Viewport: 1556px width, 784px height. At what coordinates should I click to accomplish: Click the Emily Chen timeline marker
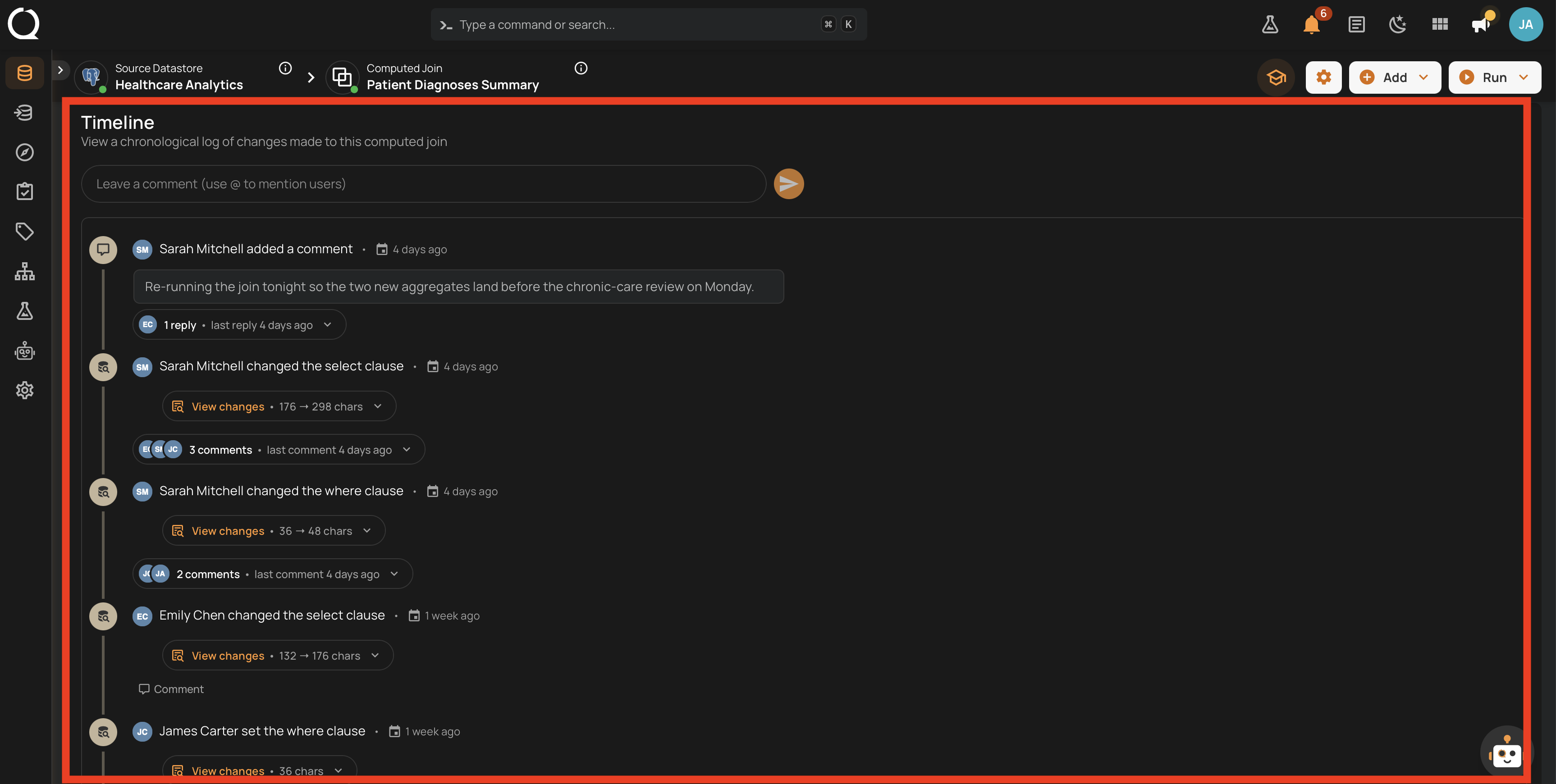(103, 616)
